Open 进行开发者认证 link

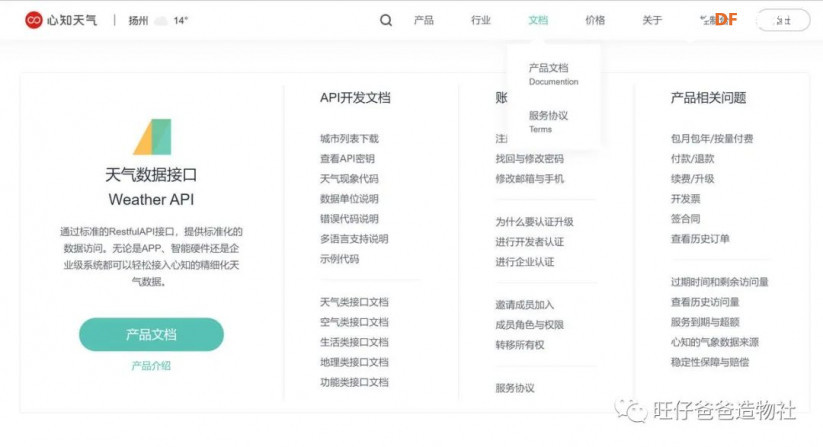tap(530, 242)
